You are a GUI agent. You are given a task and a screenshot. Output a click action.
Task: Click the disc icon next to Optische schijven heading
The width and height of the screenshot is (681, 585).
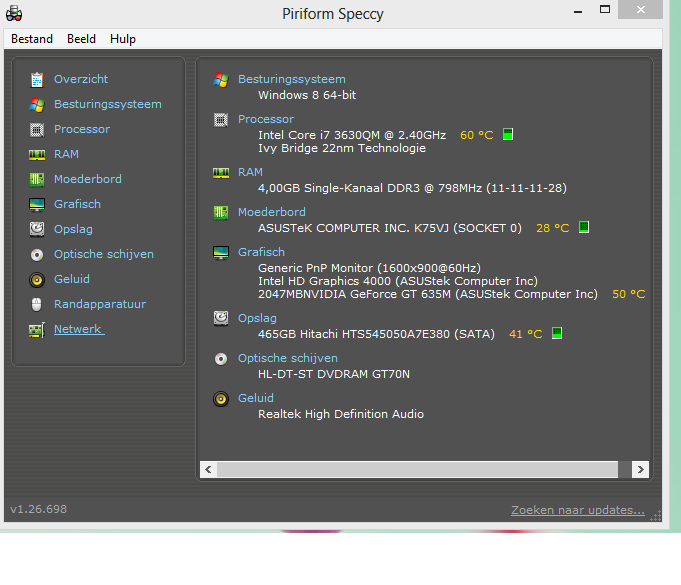pyautogui.click(x=221, y=359)
